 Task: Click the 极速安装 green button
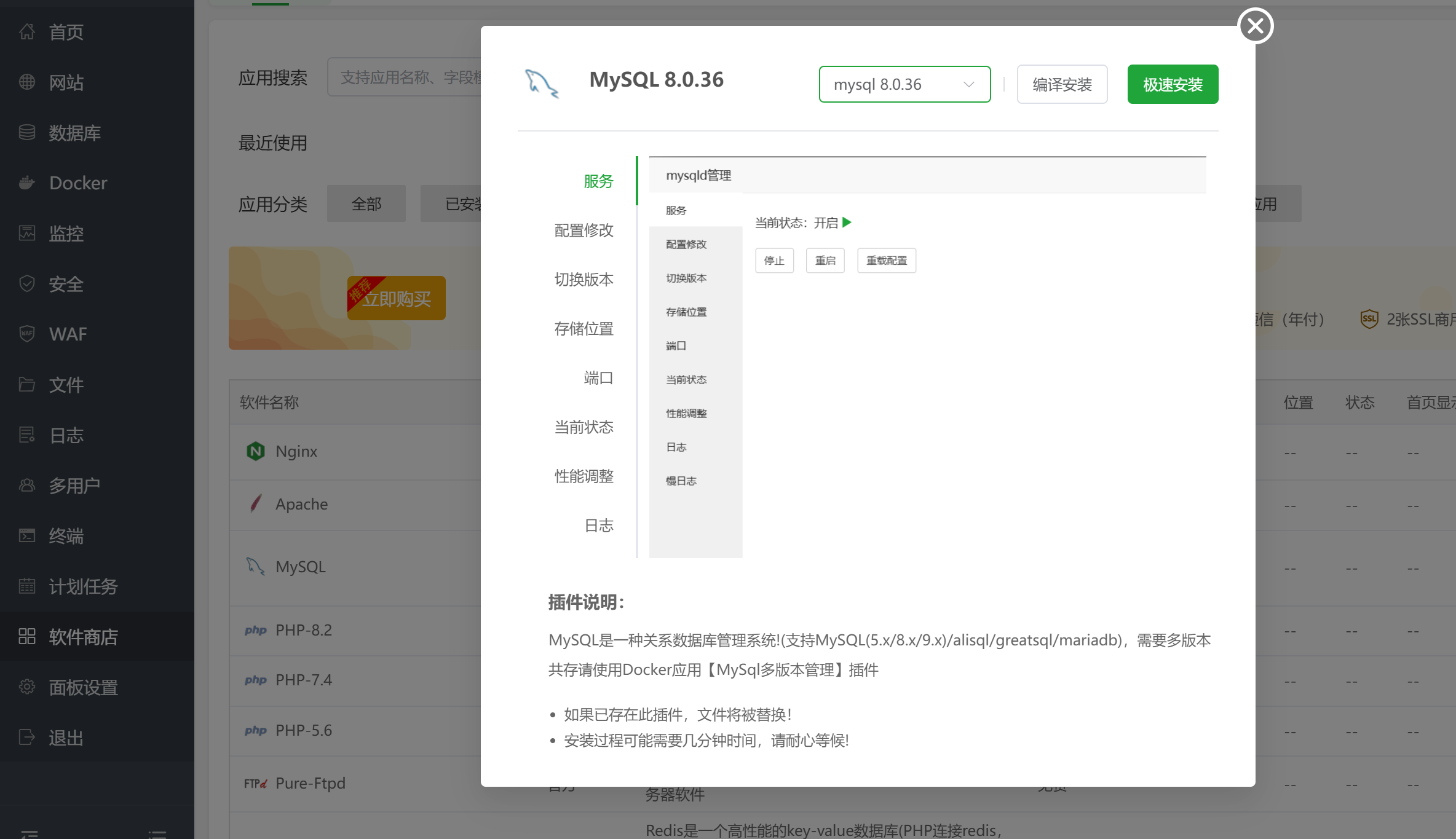click(x=1173, y=84)
